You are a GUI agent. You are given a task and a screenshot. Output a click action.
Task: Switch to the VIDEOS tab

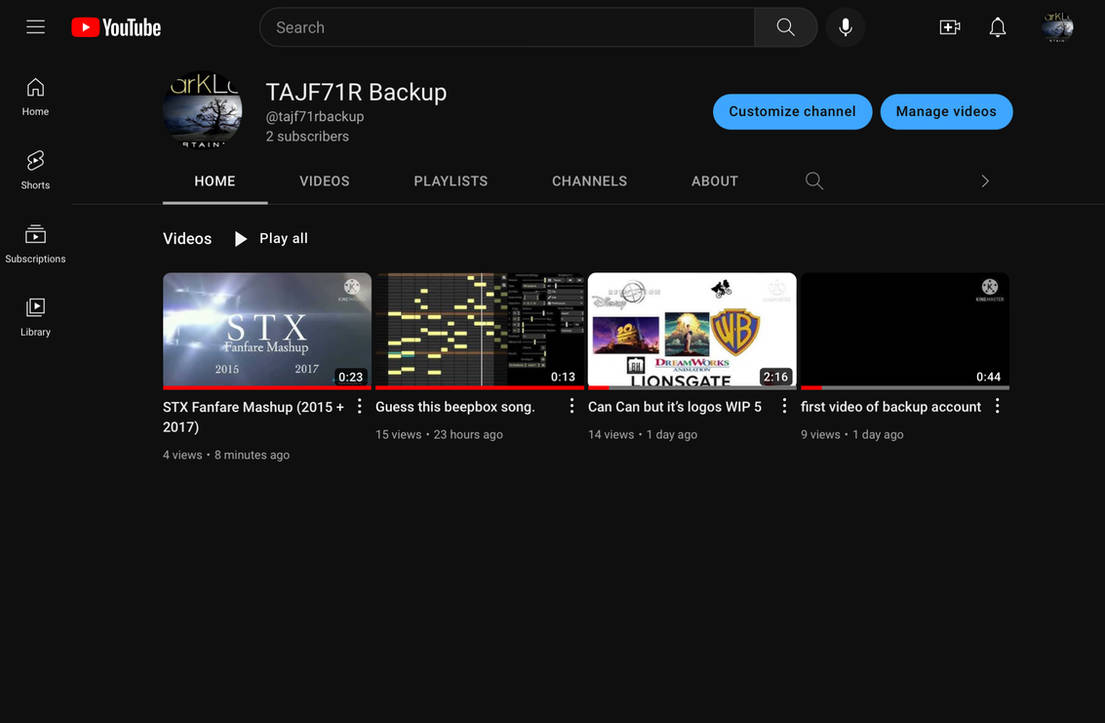pos(324,181)
